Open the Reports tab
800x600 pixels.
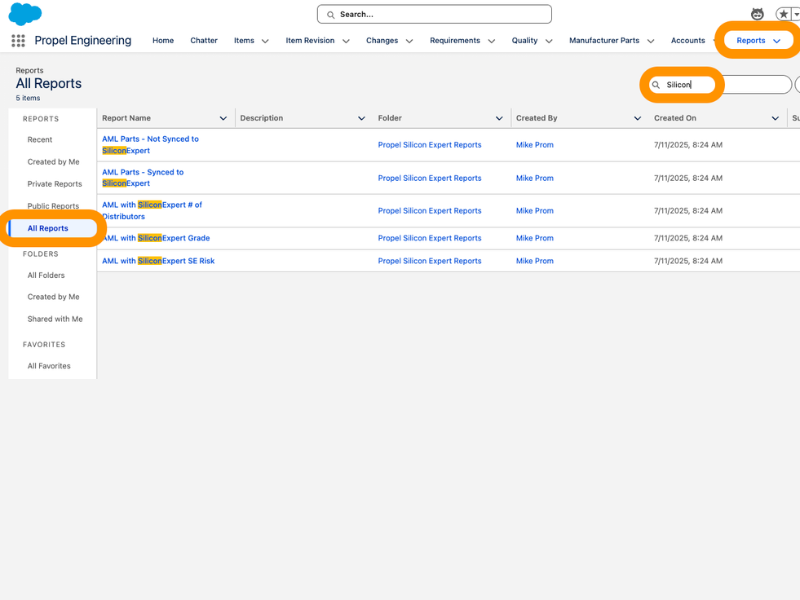[751, 40]
